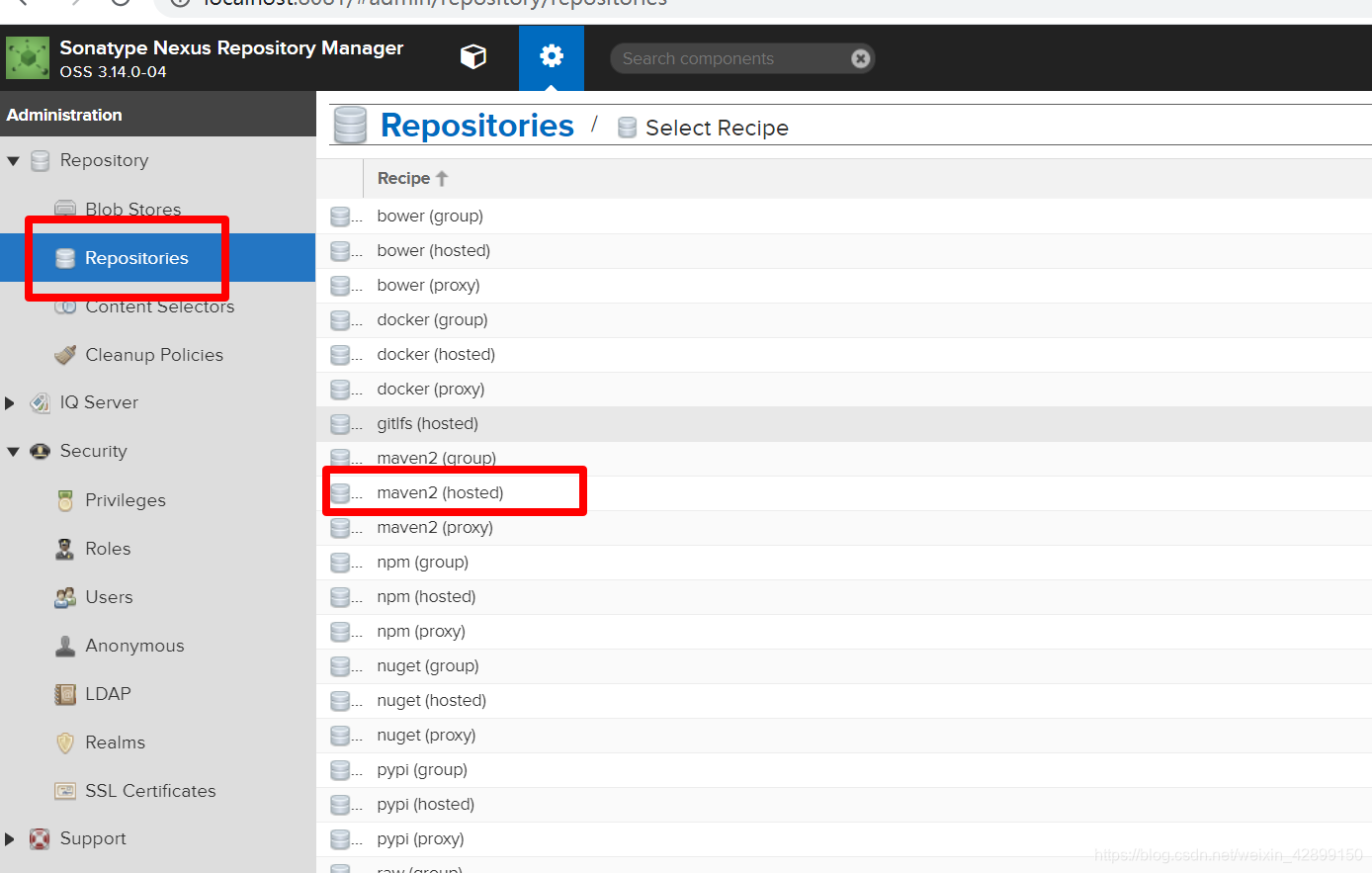Open the Administration gear icon
1372x873 pixels.
(x=552, y=57)
